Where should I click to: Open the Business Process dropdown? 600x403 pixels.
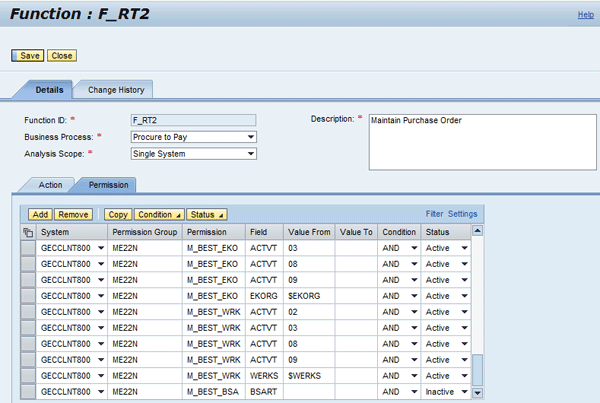click(250, 137)
